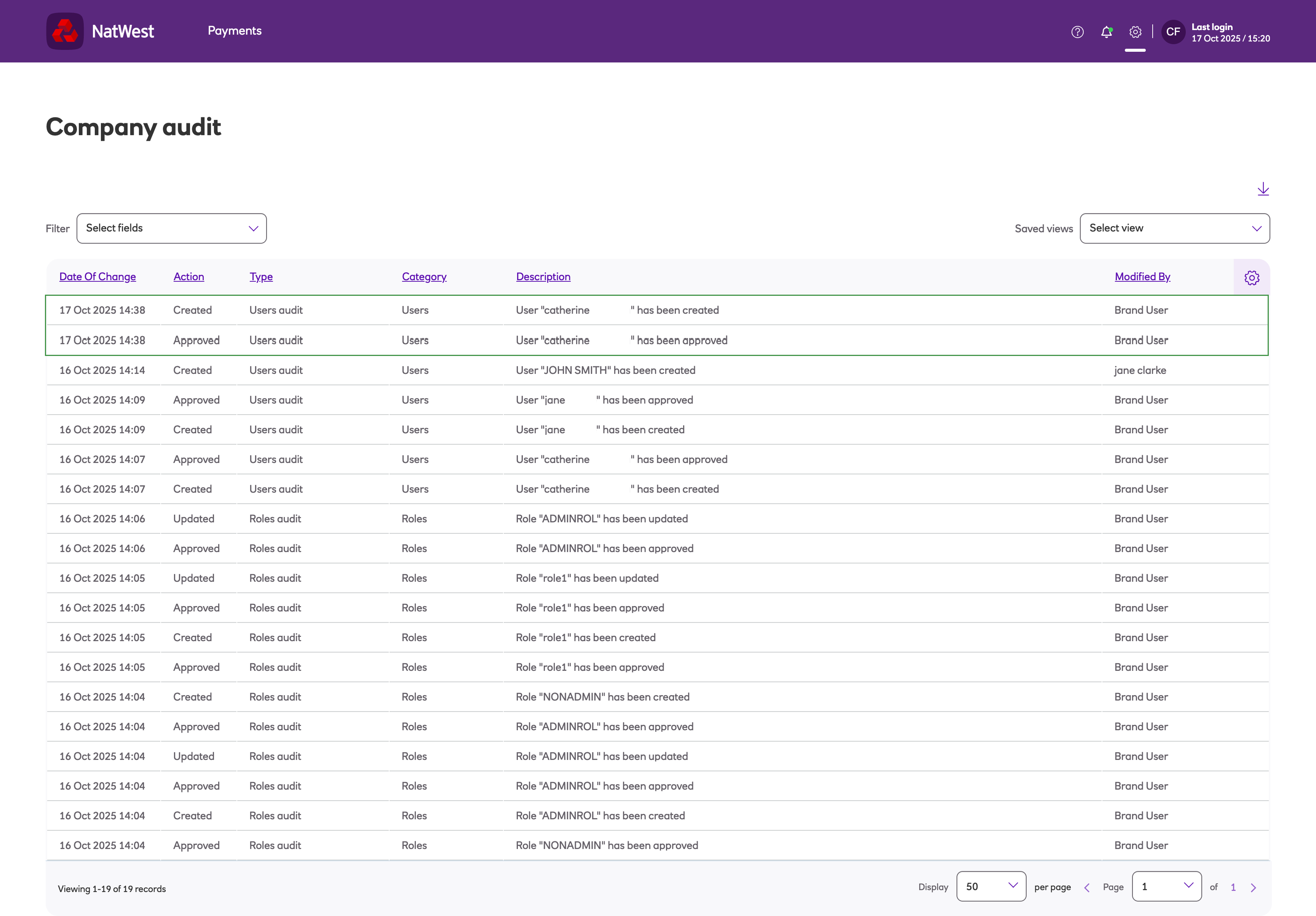Sort by Modified By column
The image size is (1316, 916).
[x=1142, y=277]
